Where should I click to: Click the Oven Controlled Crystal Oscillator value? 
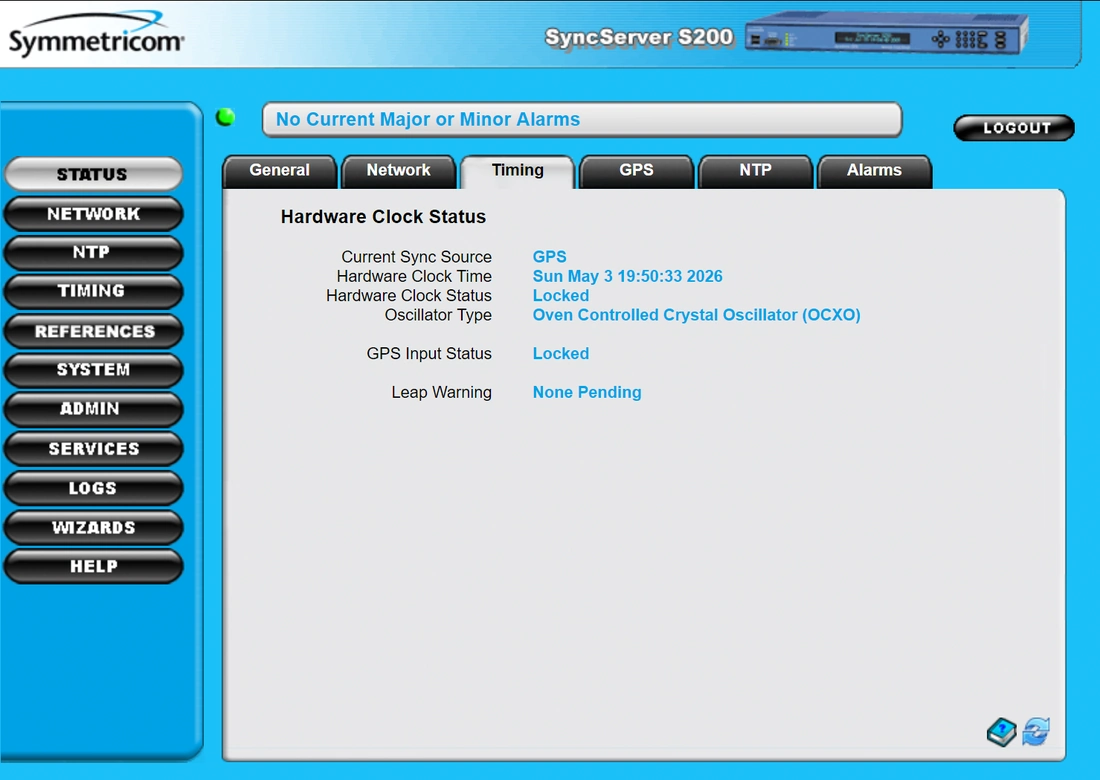[x=696, y=315]
